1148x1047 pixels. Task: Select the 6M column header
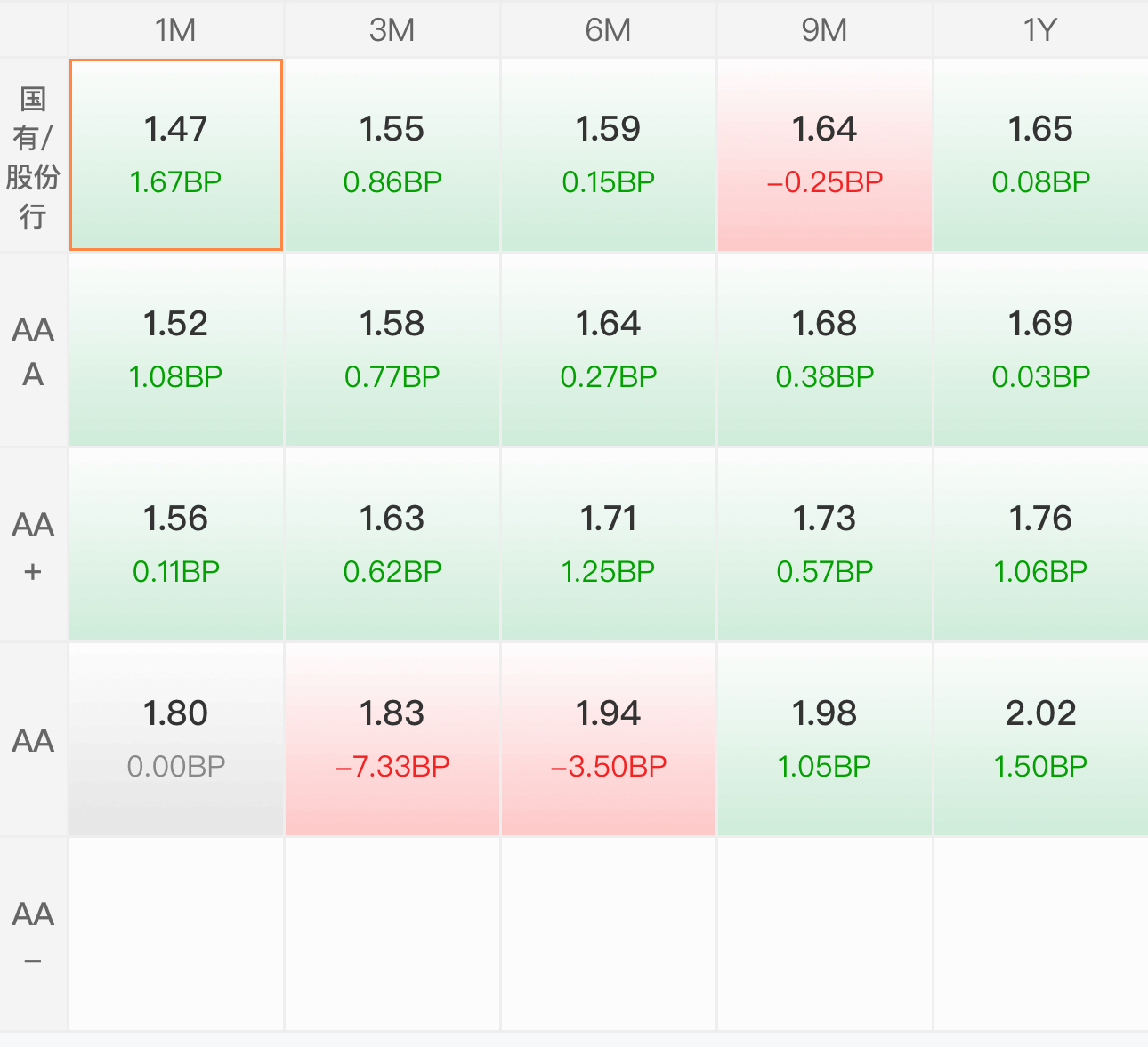click(609, 29)
